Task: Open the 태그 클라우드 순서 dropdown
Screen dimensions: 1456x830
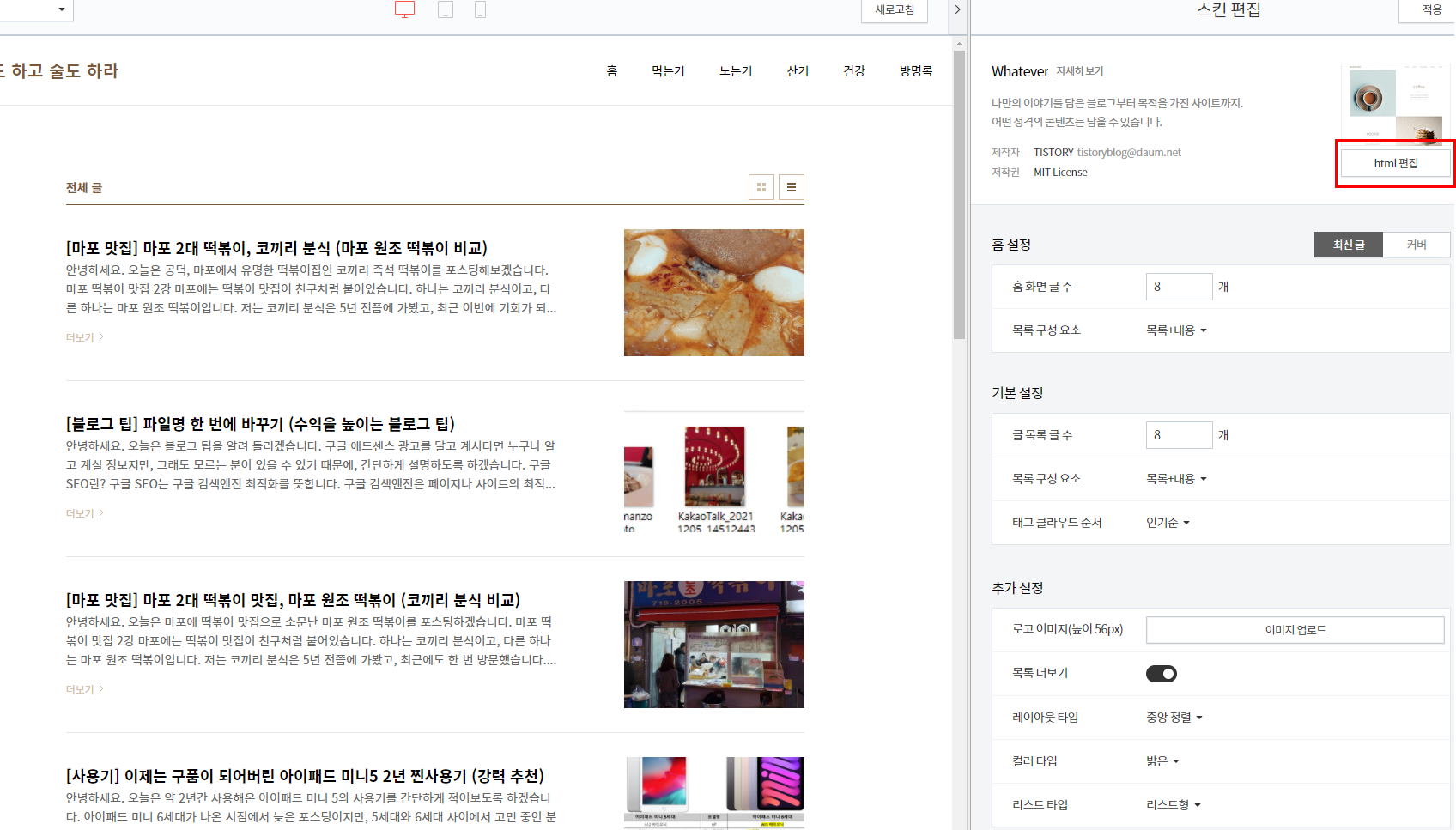Action: pos(1166,522)
